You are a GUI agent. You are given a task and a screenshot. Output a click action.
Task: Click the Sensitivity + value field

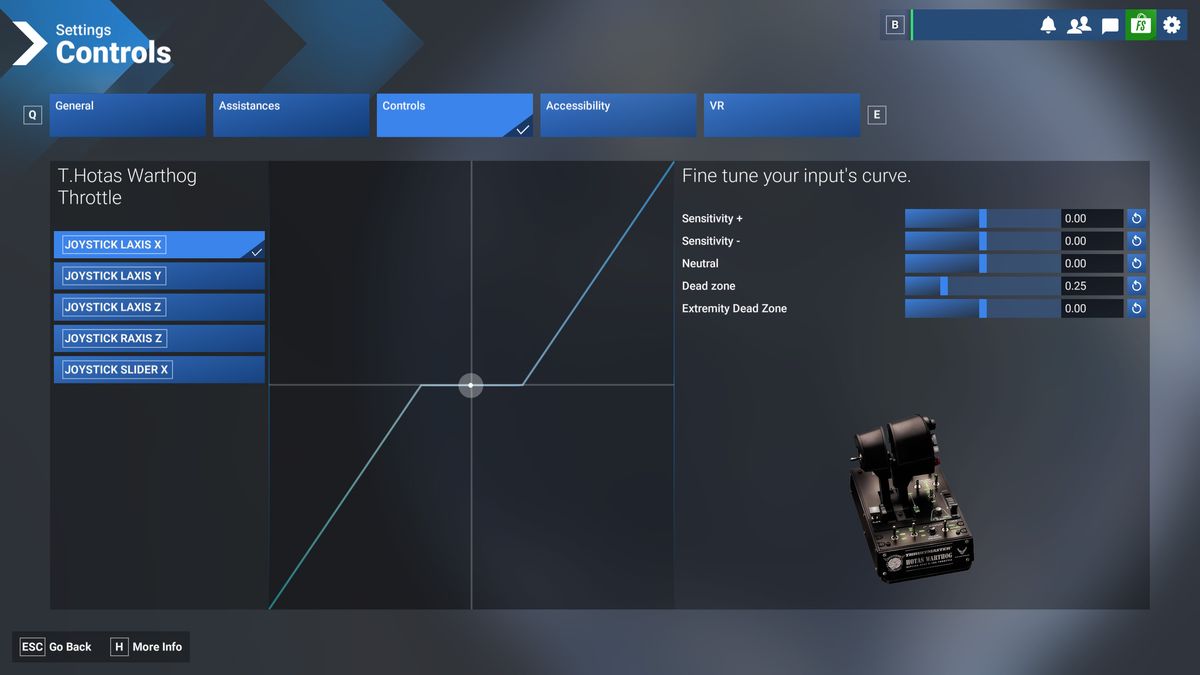[x=1092, y=218]
